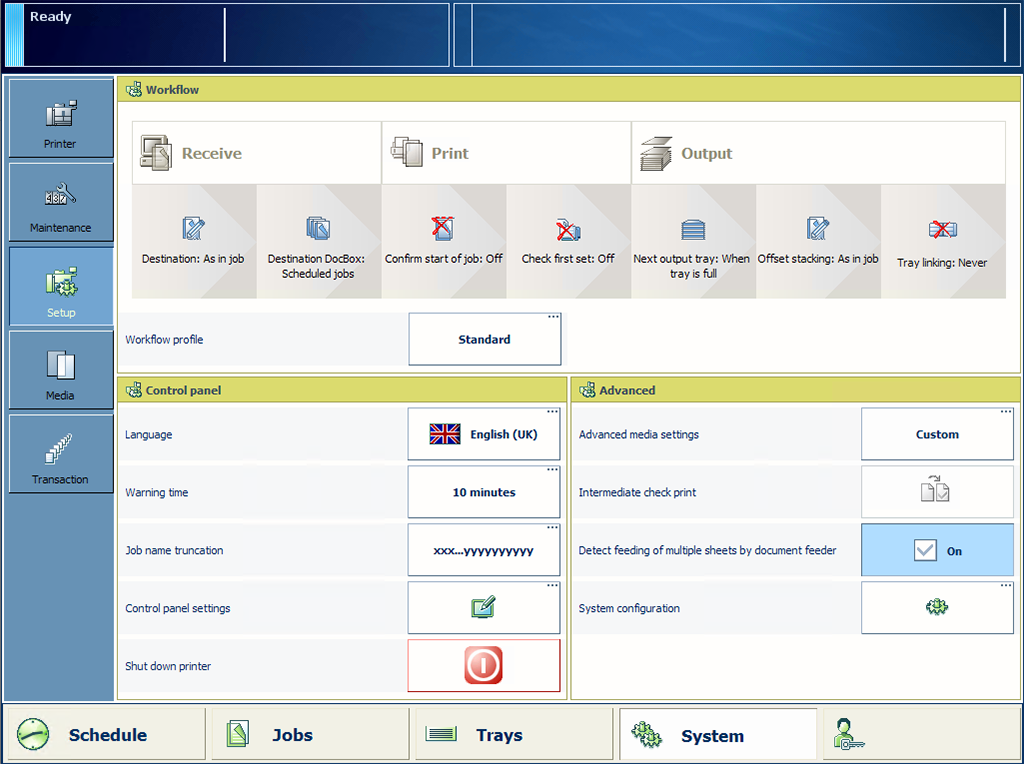Click the Tray linking: Never tile
Image resolution: width=1024 pixels, height=764 pixels.
coord(942,241)
